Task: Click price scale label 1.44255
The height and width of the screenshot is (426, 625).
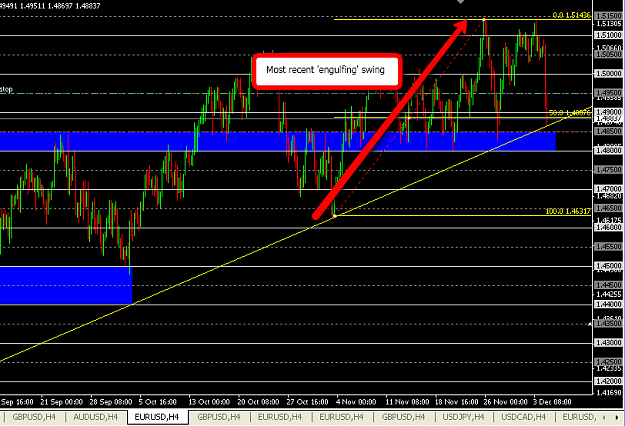Action: [x=609, y=294]
